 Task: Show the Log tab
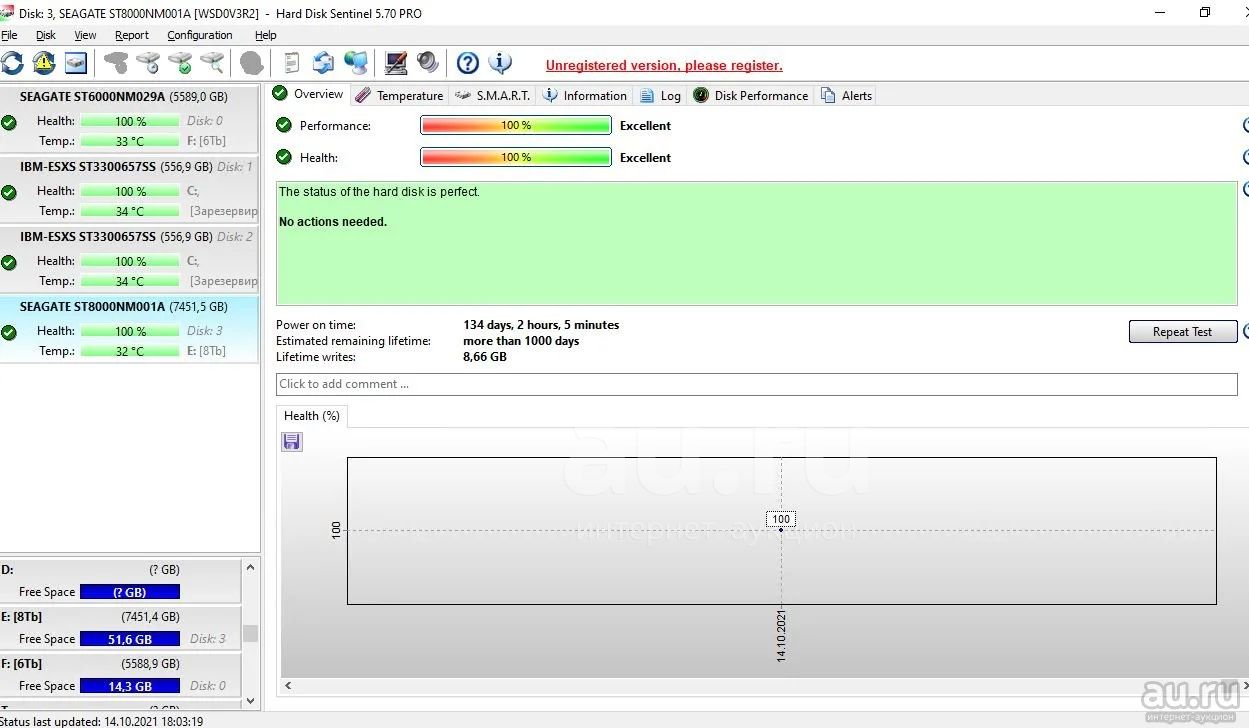point(660,96)
